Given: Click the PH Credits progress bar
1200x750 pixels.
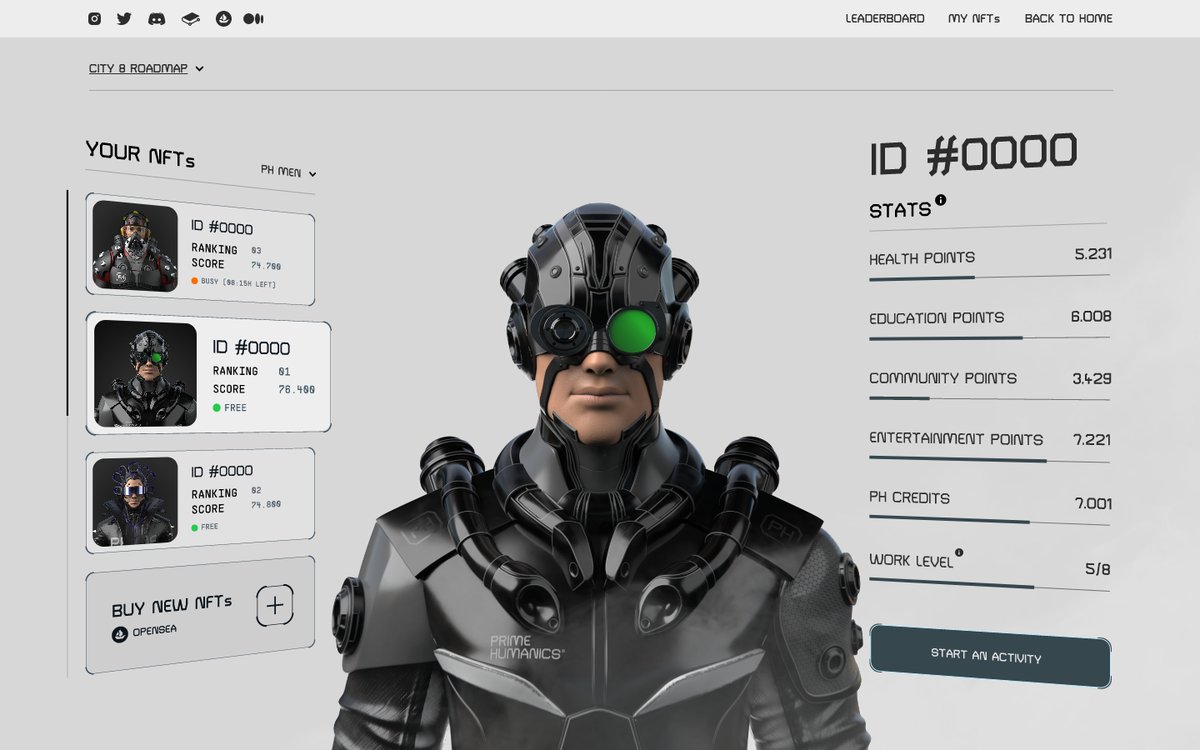Looking at the screenshot, I should (x=989, y=521).
